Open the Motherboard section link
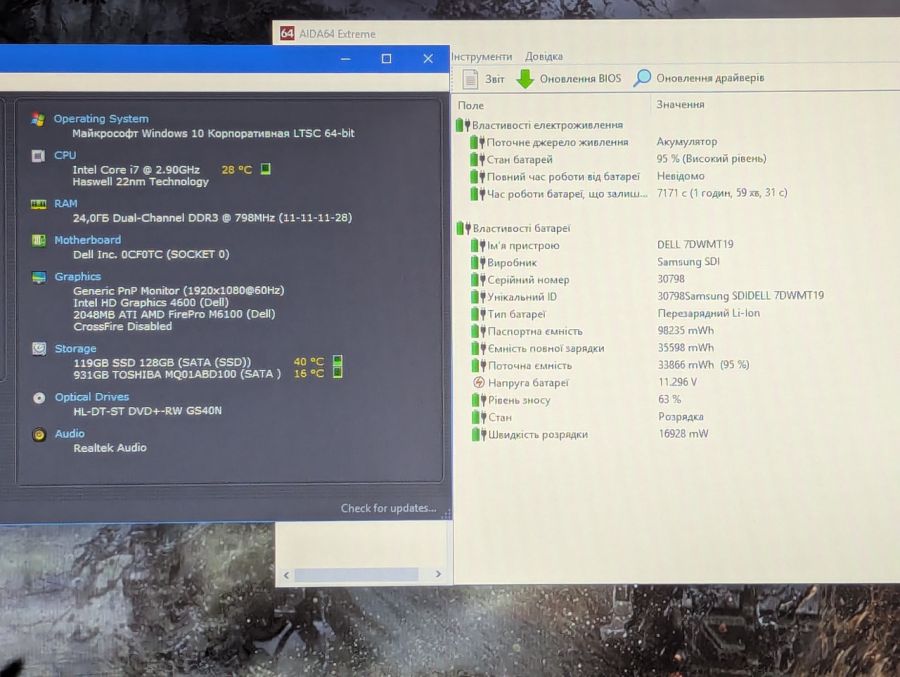This screenshot has width=900, height=677. (87, 240)
